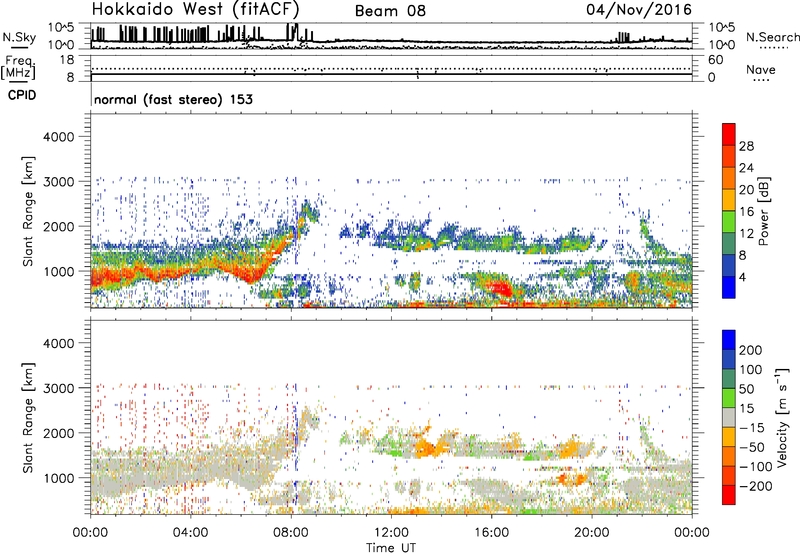Click the blue top of Velocity colorbar

[729, 339]
